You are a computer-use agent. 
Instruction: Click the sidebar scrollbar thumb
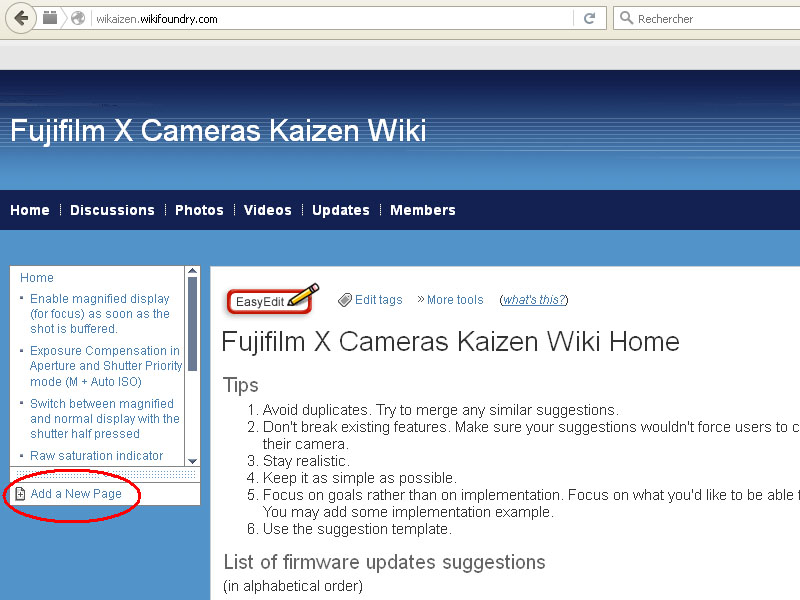pyautogui.click(x=192, y=323)
